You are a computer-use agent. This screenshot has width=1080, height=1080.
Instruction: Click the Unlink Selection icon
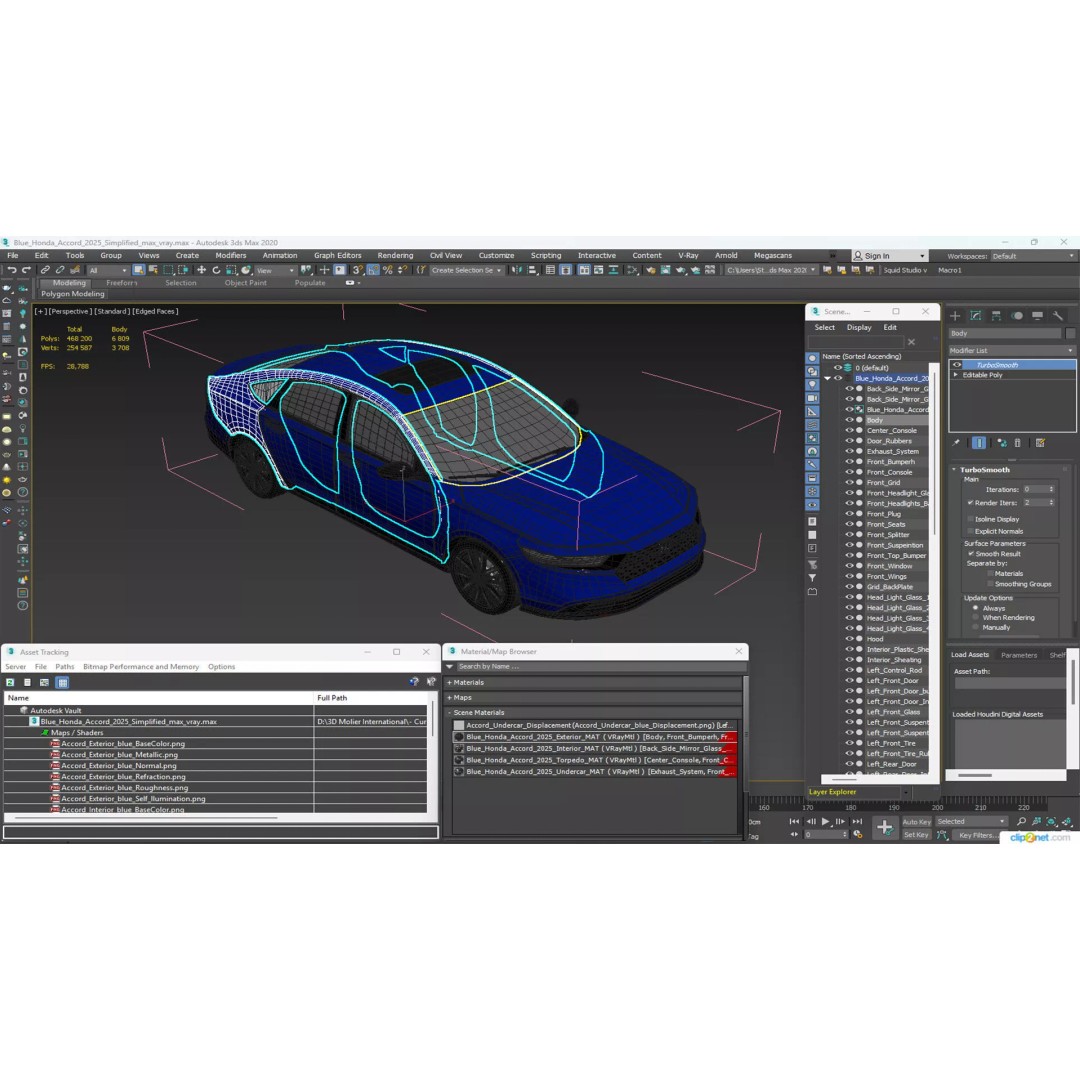(x=60, y=270)
